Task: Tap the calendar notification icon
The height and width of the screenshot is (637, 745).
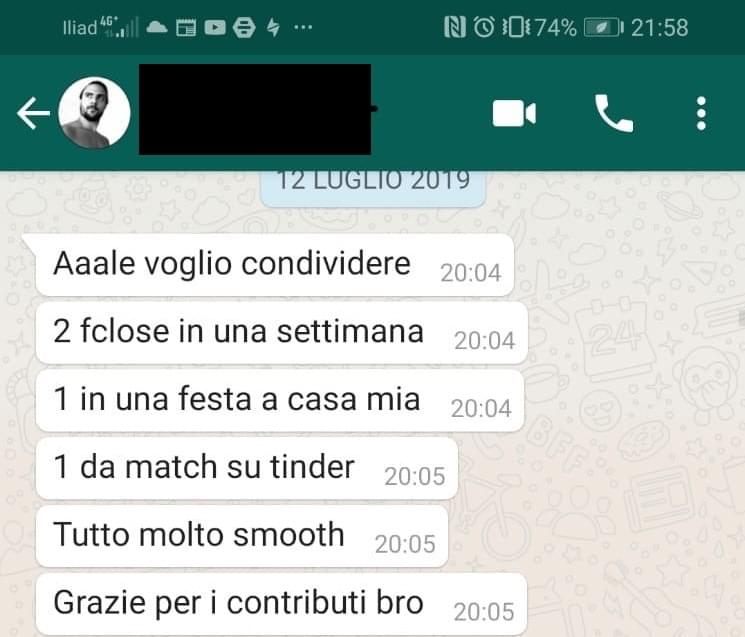Action: [186, 28]
